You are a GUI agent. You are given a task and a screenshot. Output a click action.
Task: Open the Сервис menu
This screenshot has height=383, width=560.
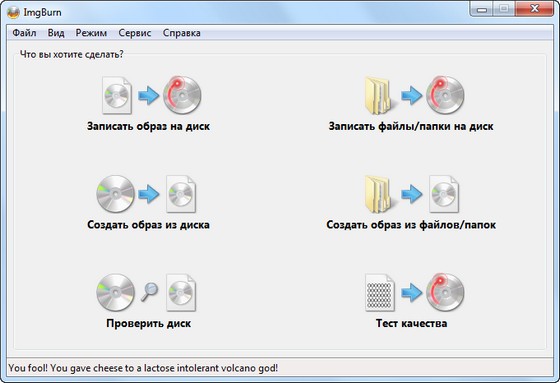coord(135,33)
